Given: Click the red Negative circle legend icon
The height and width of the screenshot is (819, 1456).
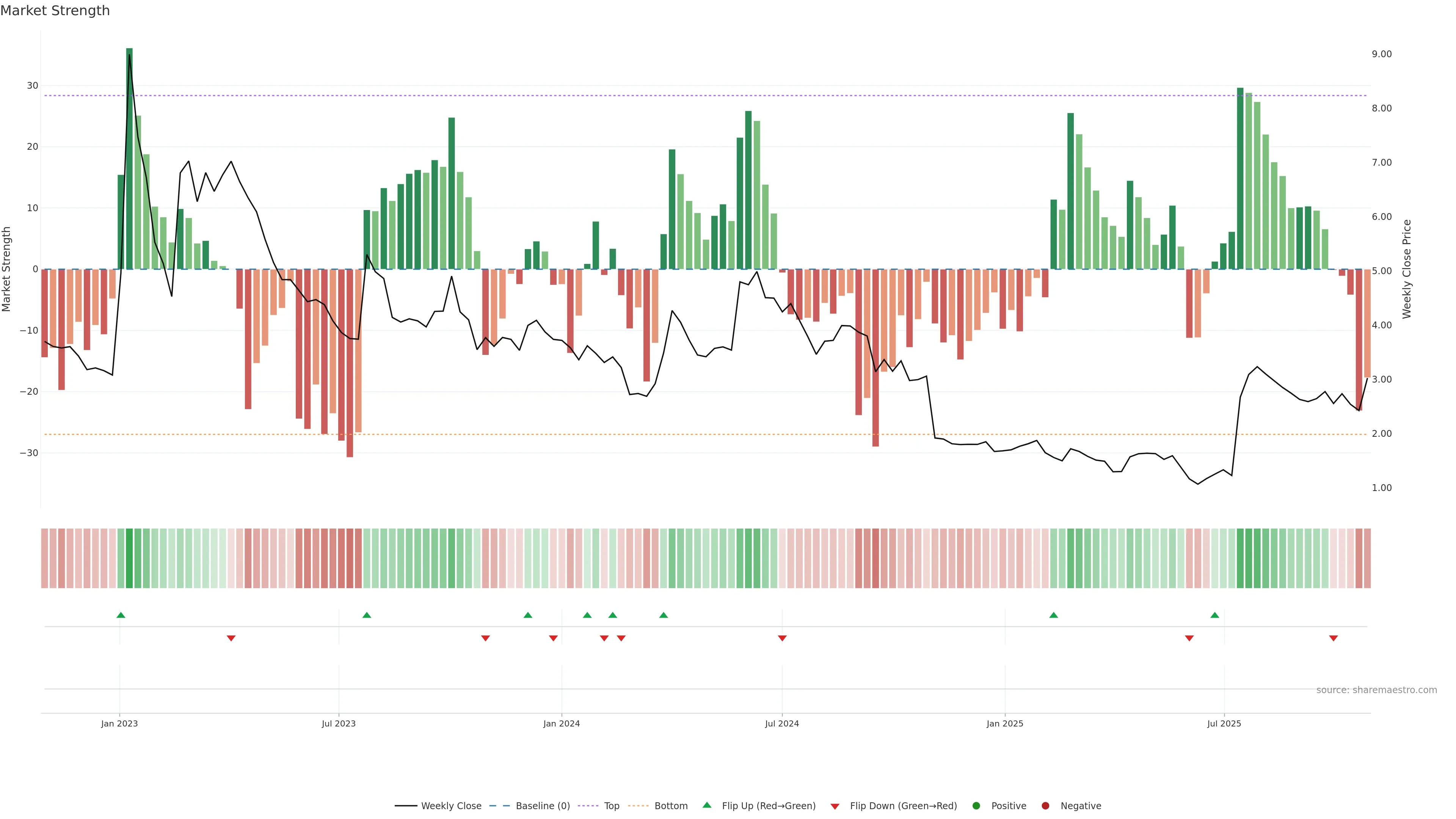Looking at the screenshot, I should (x=1045, y=806).
